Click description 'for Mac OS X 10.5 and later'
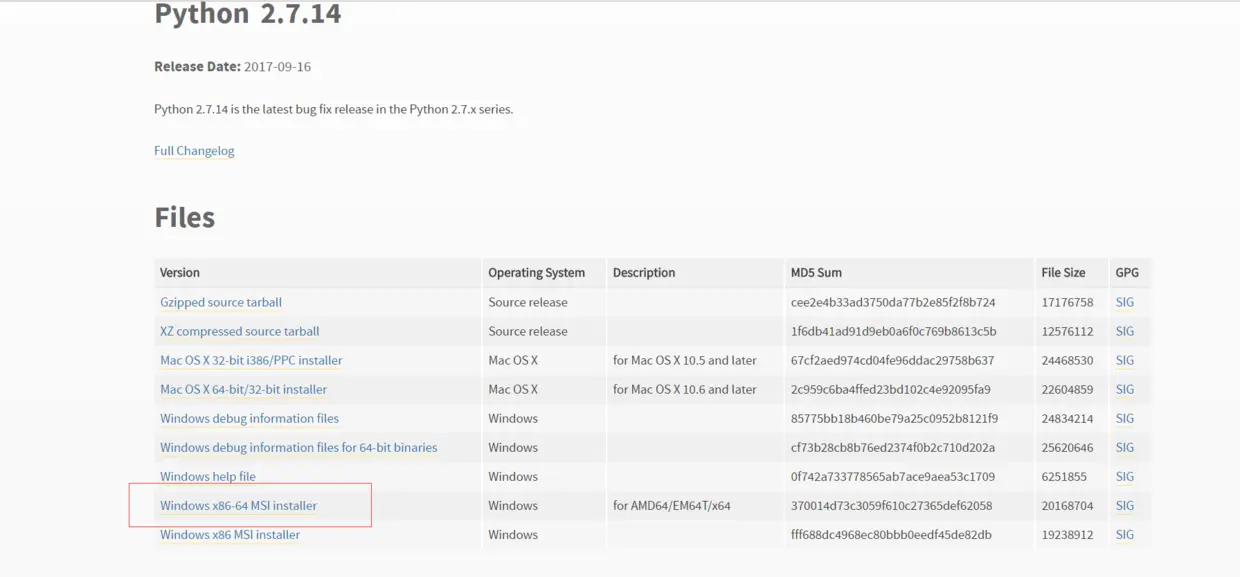Screen dimensions: 1240x577 [x=685, y=360]
